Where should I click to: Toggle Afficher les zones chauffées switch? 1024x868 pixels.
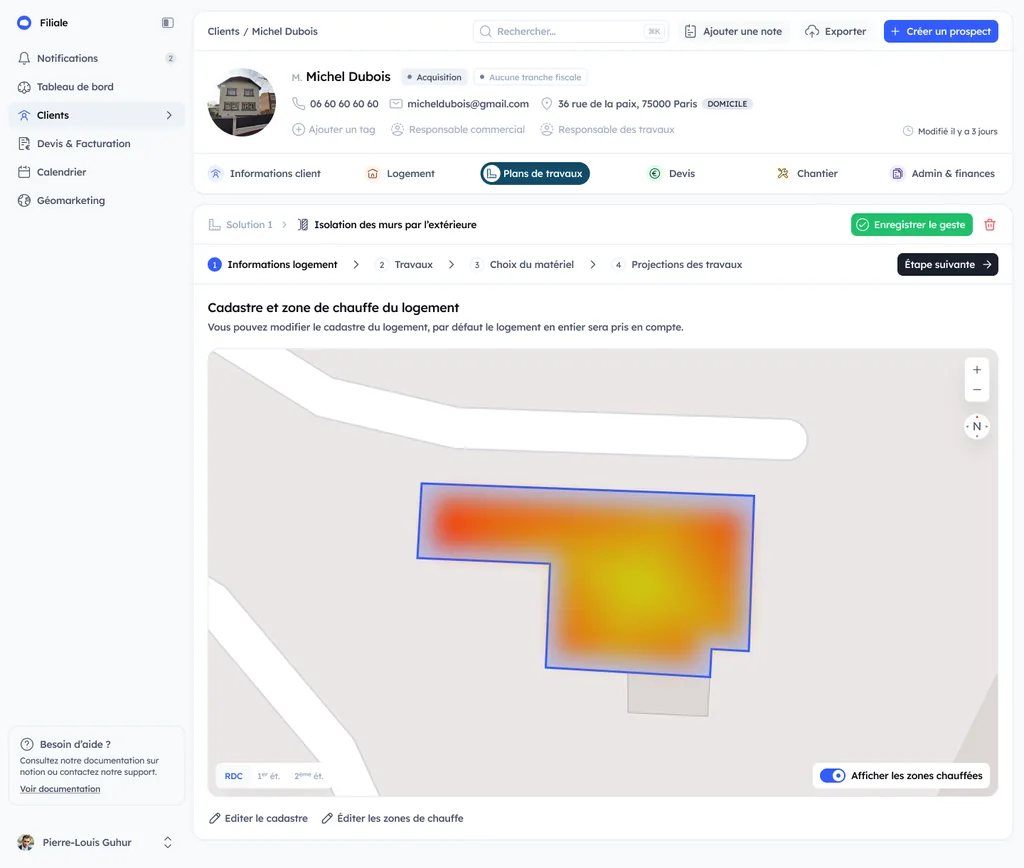pyautogui.click(x=833, y=775)
